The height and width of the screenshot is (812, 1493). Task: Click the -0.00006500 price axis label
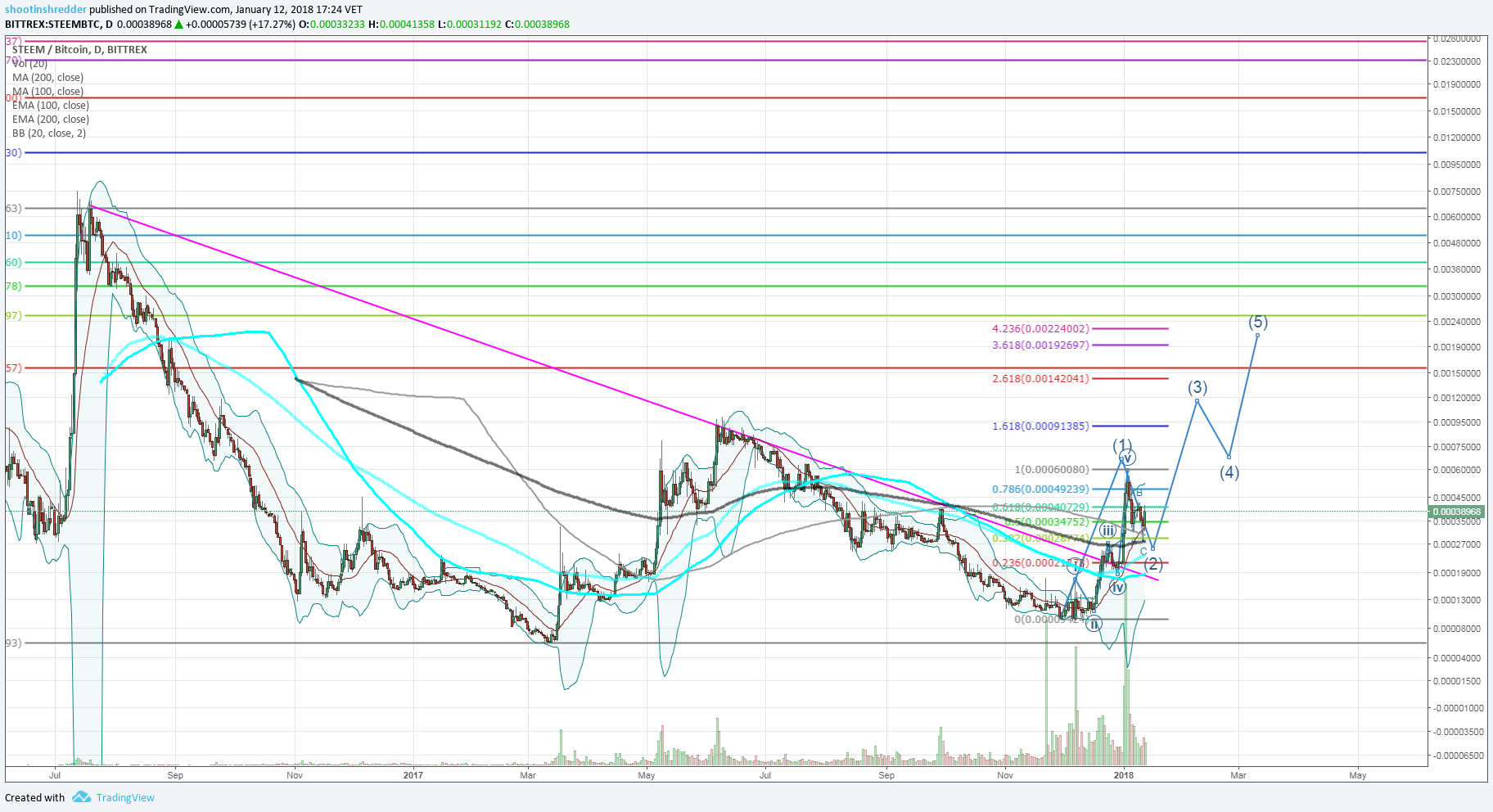point(1457,756)
